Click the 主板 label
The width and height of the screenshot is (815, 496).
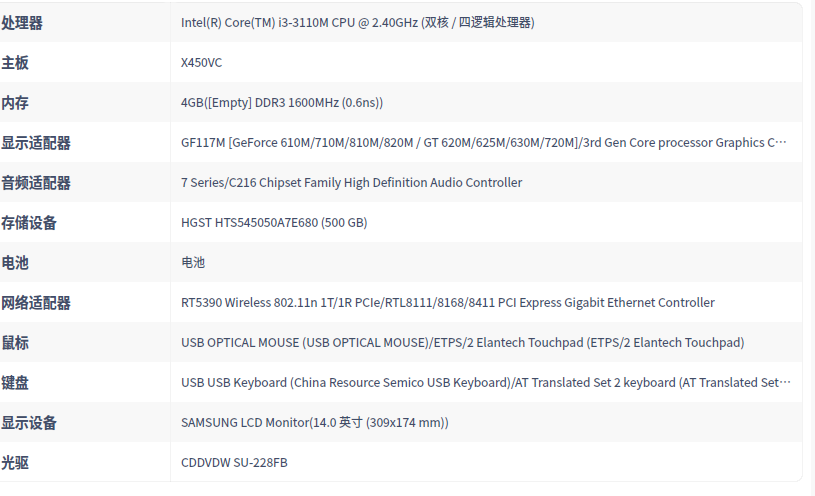coord(15,63)
